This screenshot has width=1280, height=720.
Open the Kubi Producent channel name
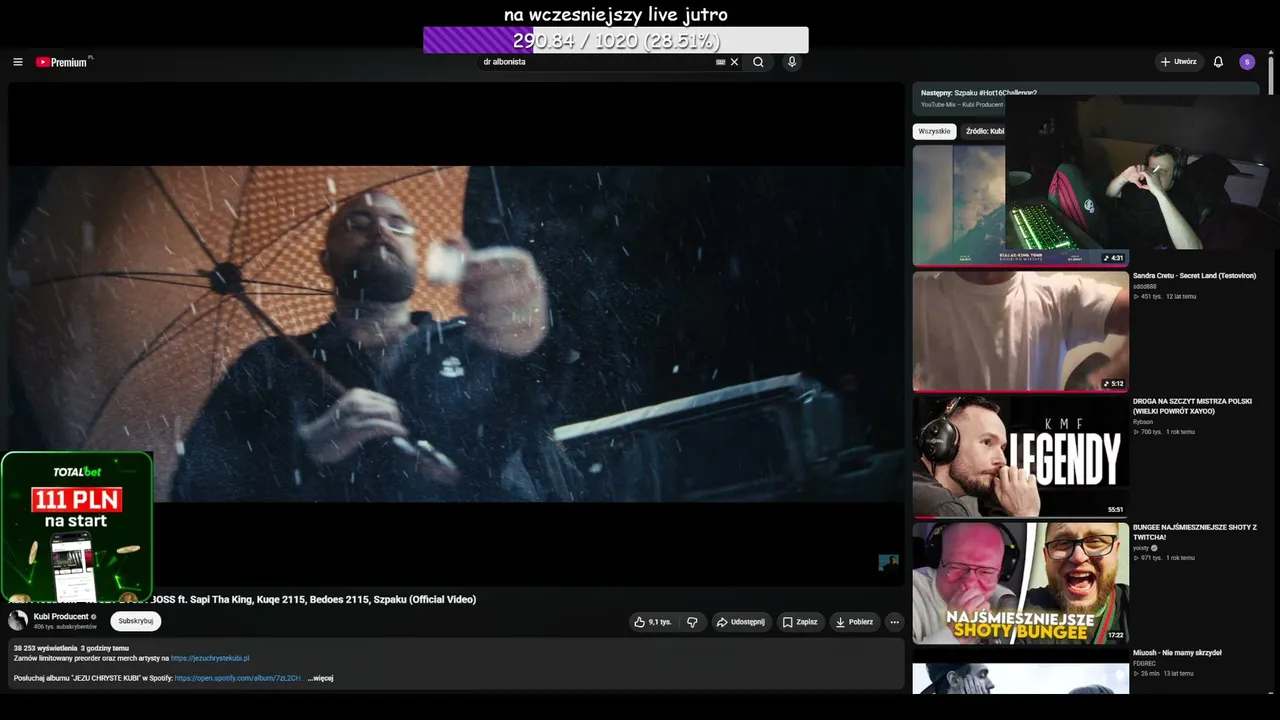[61, 616]
